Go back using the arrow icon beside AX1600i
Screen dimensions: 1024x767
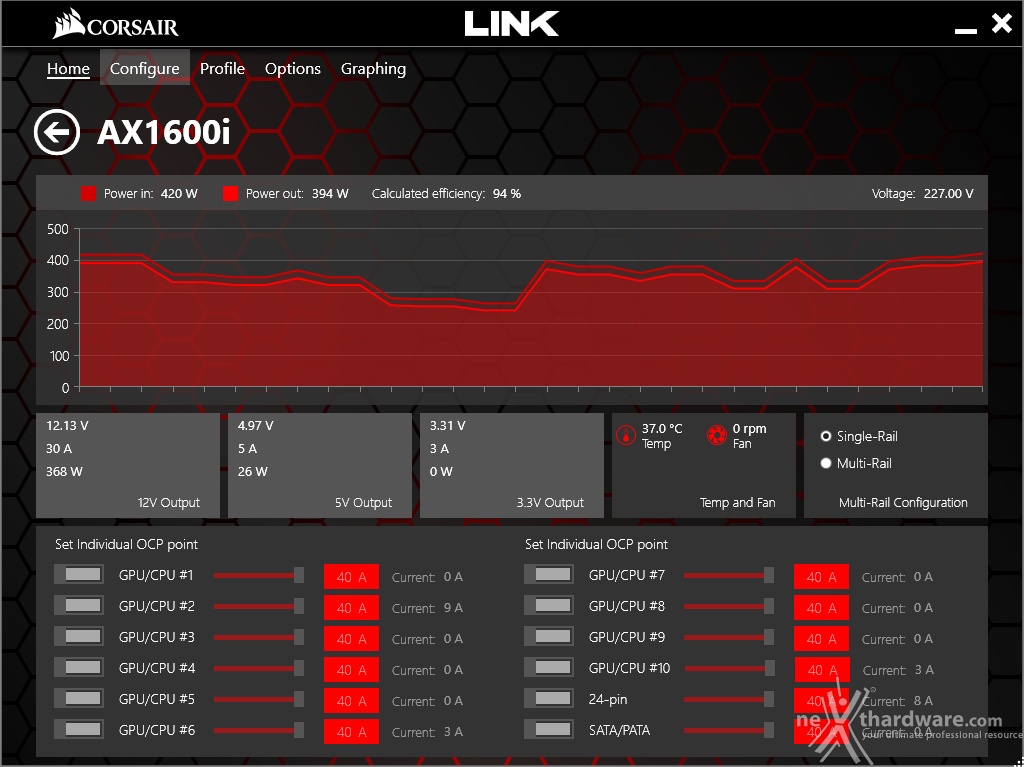coord(57,132)
